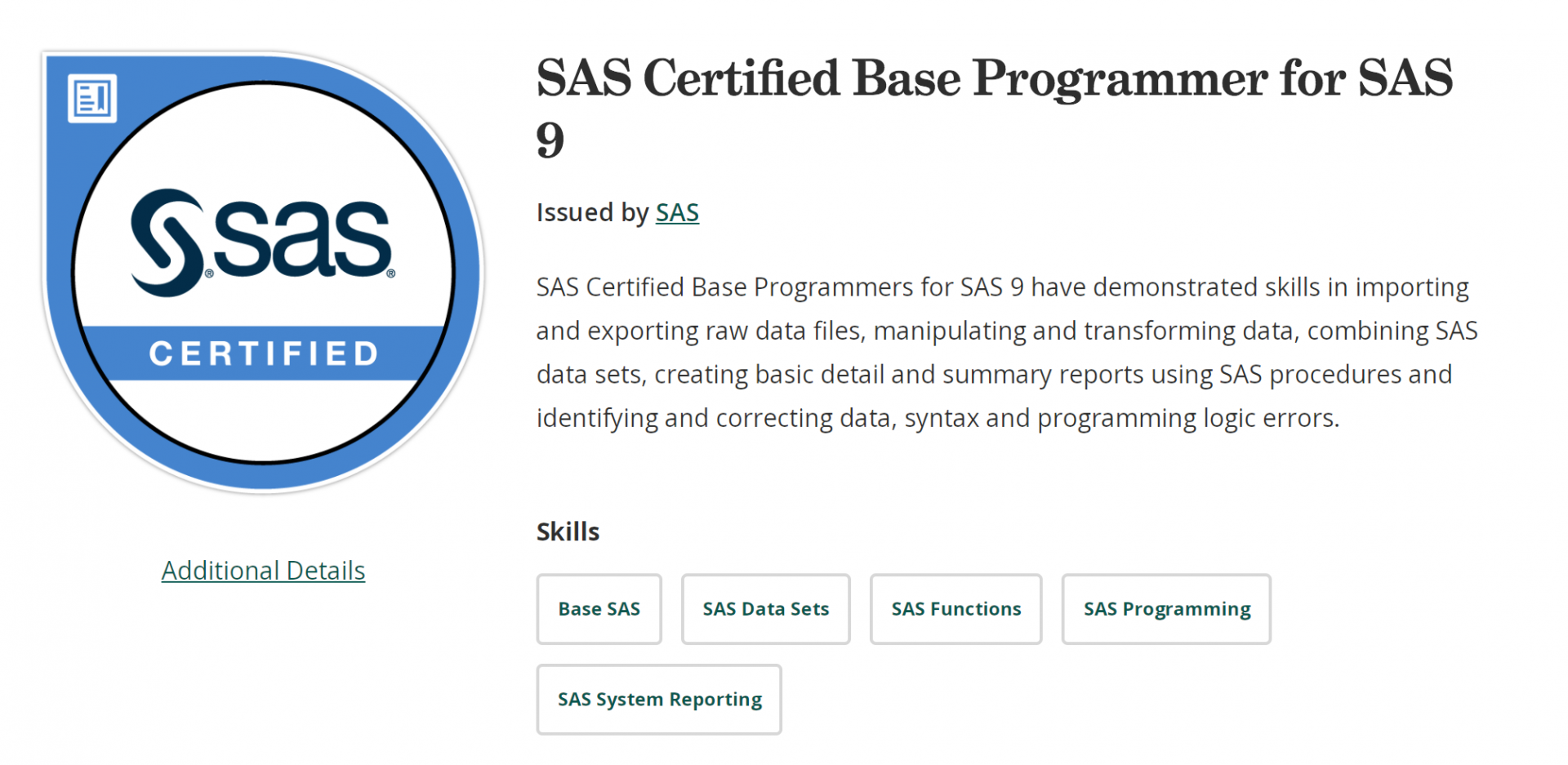The width and height of the screenshot is (1568, 765).
Task: Open the Additional Details link
Action: coord(263,570)
